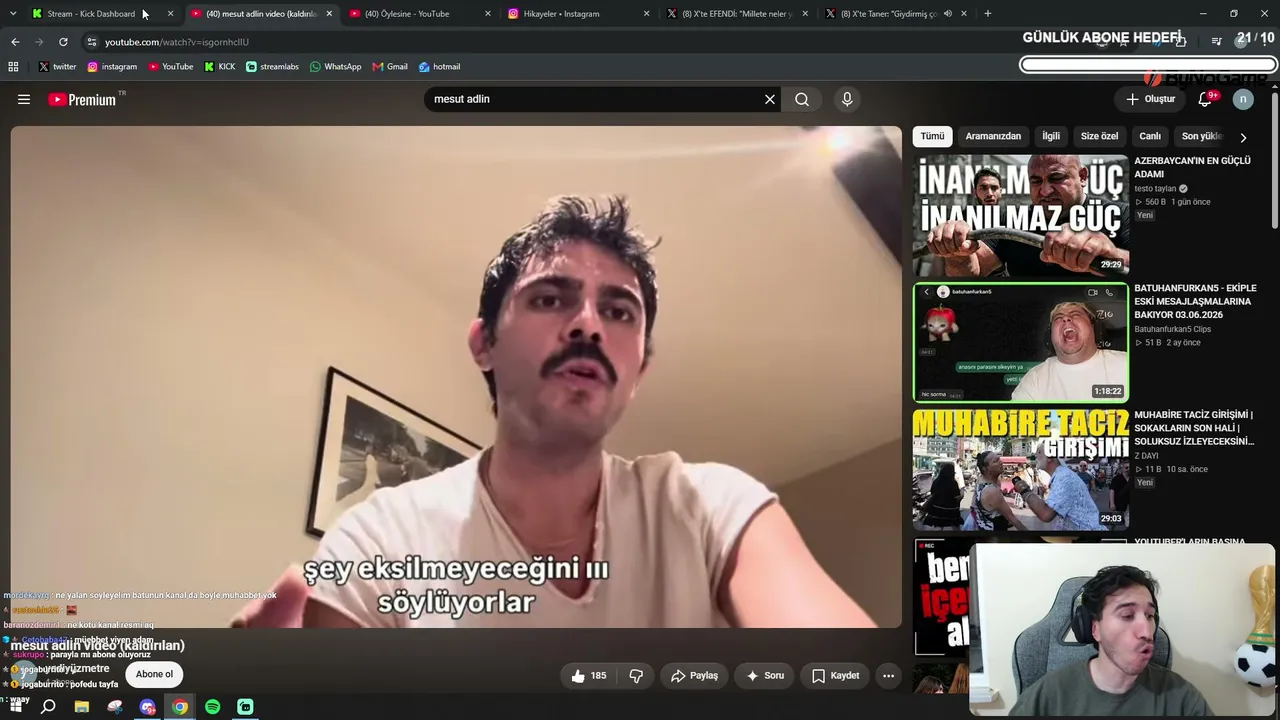This screenshot has height=720, width=1280.
Task: Click the magnifier search button
Action: [x=802, y=99]
